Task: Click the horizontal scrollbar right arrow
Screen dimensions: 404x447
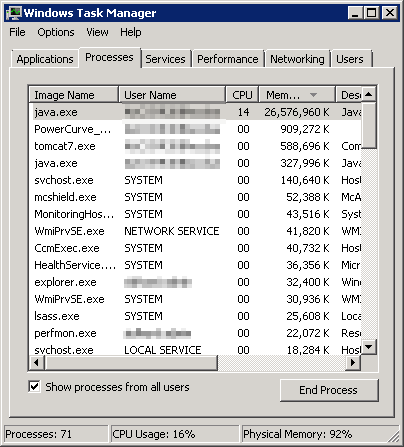Action: 353,362
